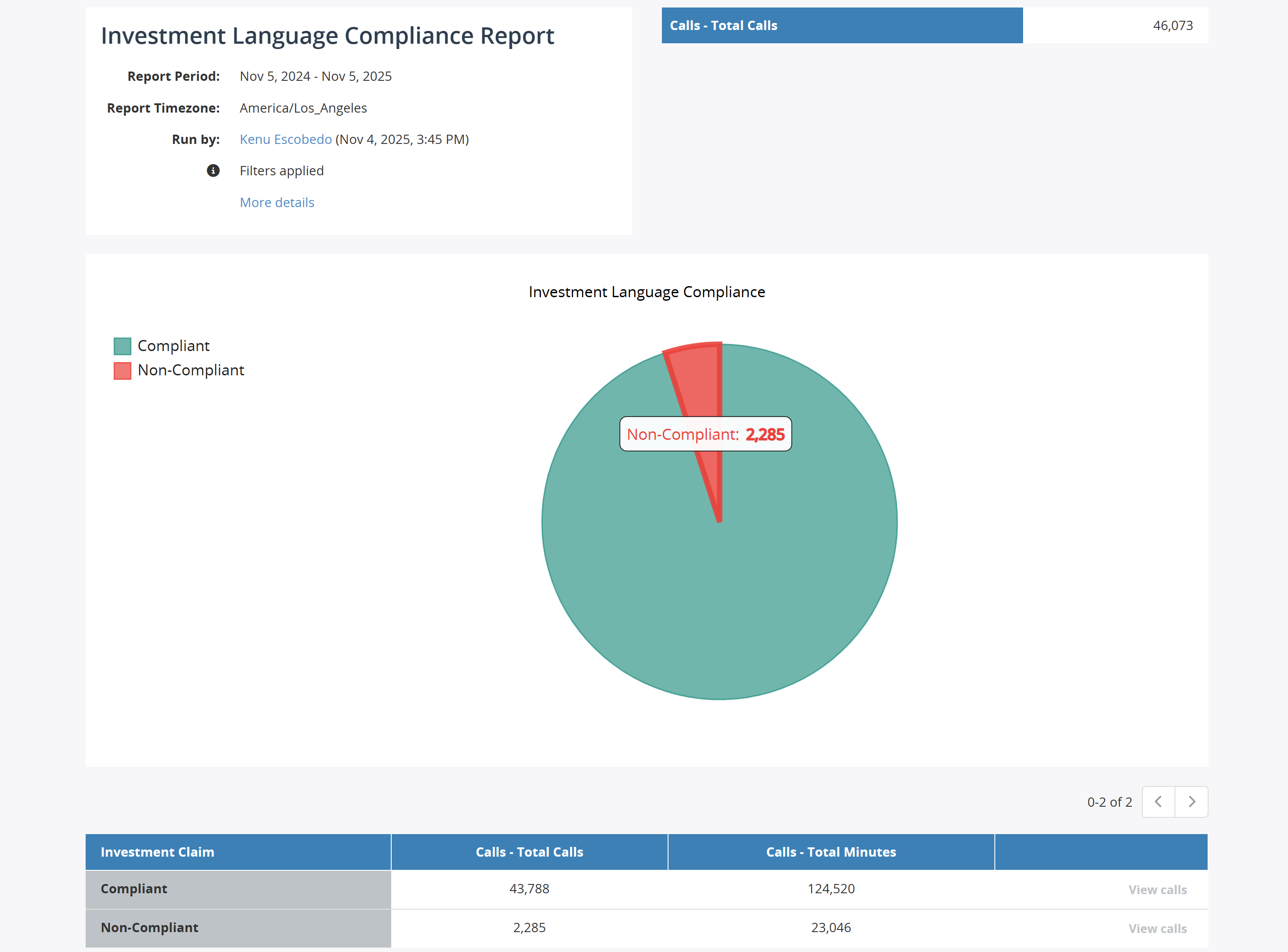Go to the next page using right arrow
1288x952 pixels.
(x=1191, y=801)
